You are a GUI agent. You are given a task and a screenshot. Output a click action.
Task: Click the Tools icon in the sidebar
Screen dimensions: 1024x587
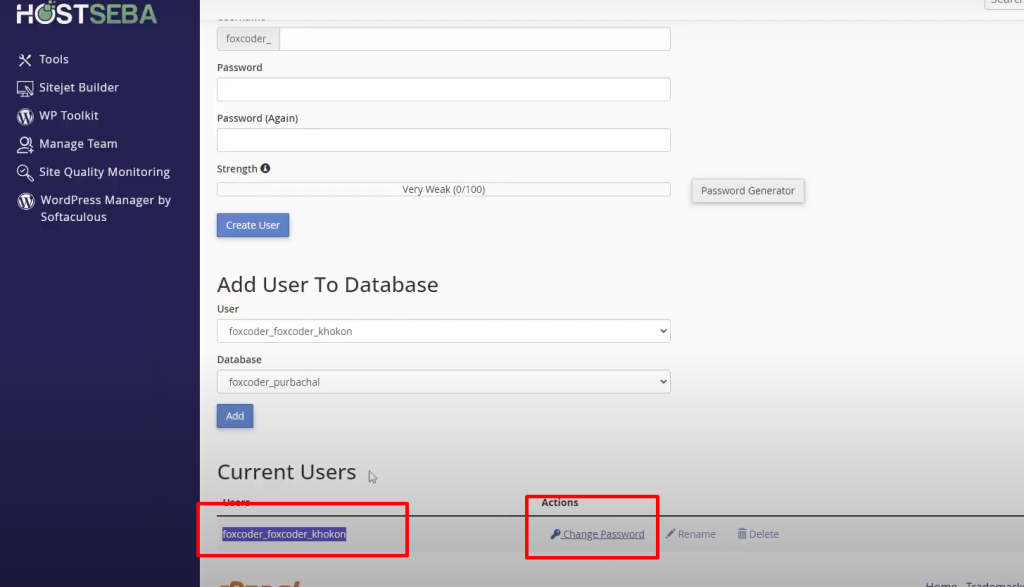point(23,59)
